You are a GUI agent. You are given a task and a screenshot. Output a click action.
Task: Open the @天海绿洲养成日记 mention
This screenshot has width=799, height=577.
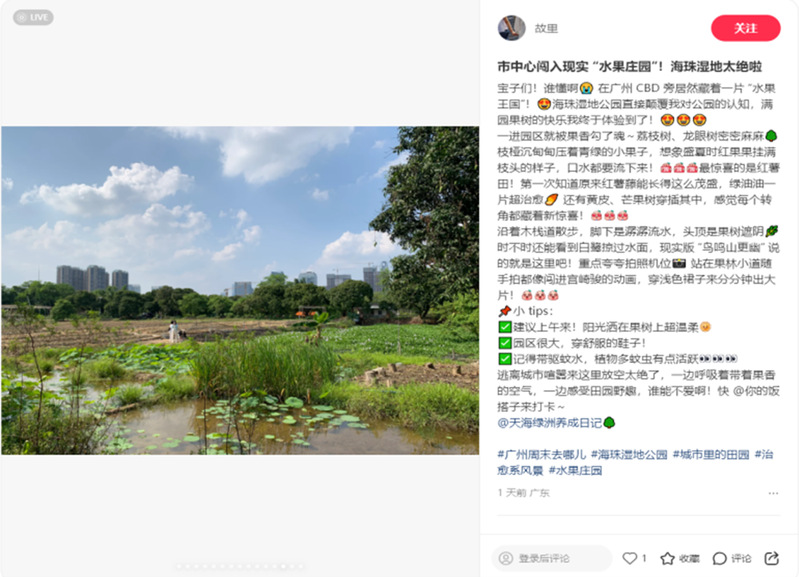(x=556, y=423)
